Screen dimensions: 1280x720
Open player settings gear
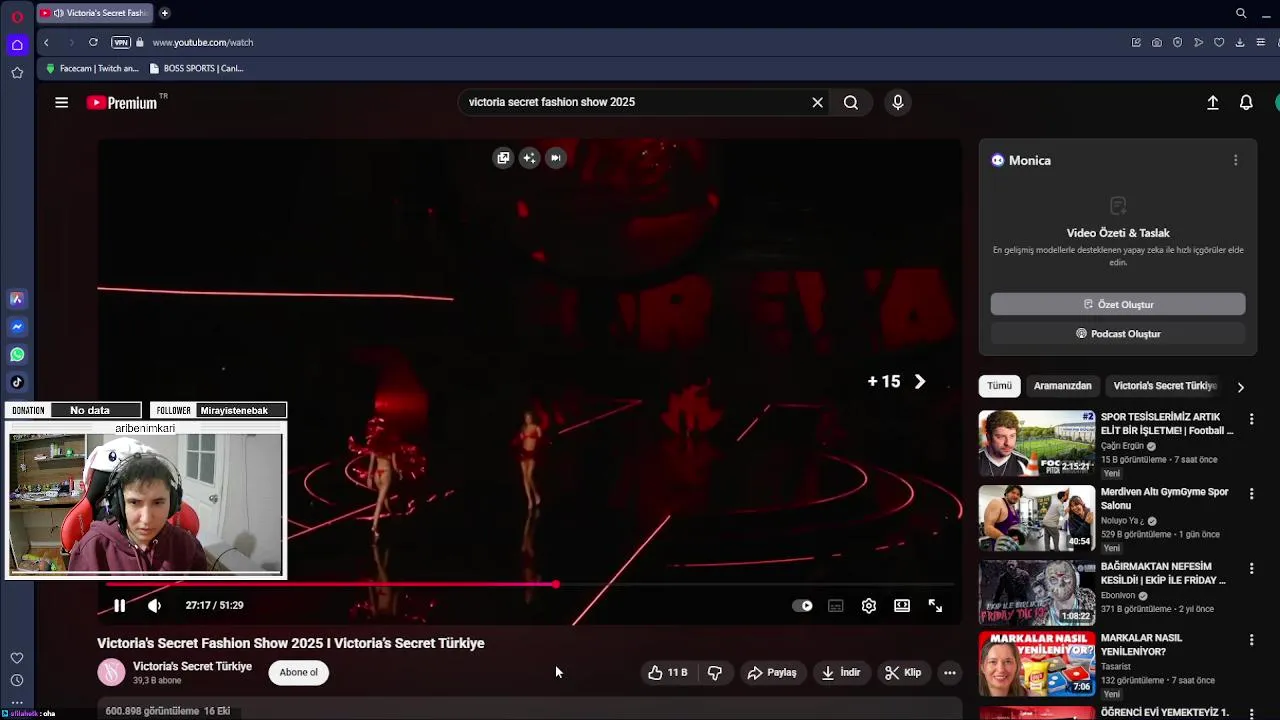click(868, 605)
